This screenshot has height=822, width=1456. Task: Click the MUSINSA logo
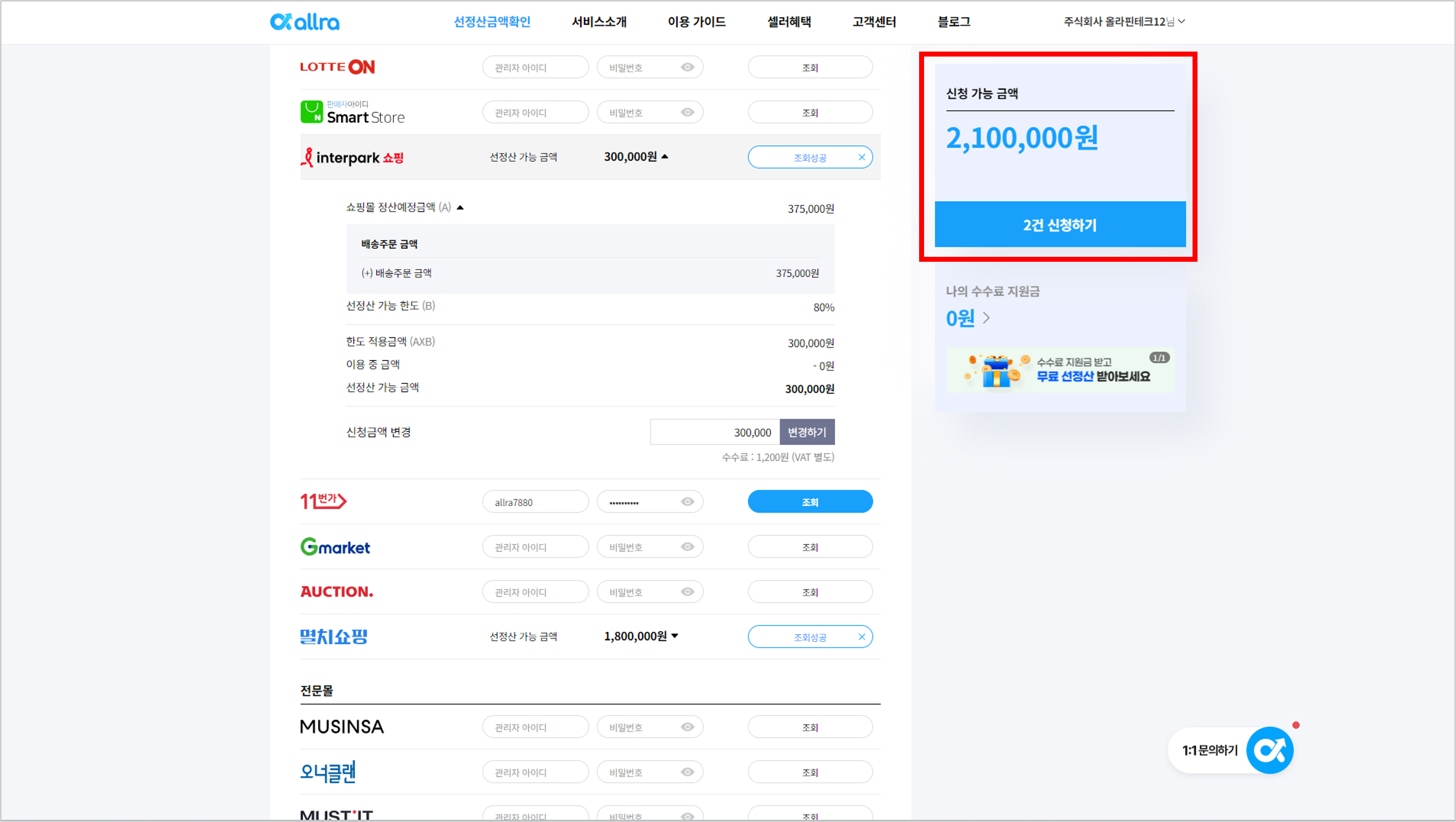(342, 726)
